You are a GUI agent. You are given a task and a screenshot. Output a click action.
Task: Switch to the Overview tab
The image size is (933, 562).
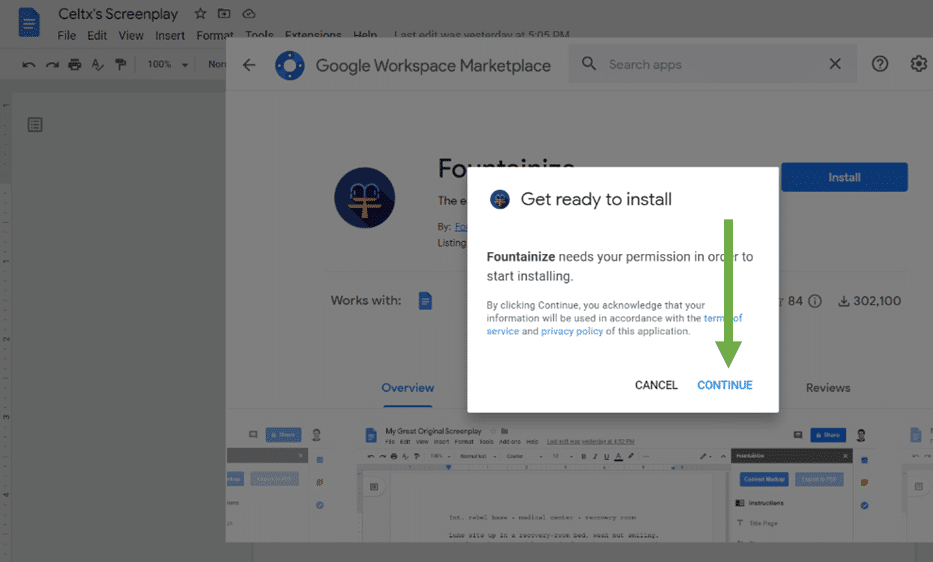pyautogui.click(x=408, y=388)
